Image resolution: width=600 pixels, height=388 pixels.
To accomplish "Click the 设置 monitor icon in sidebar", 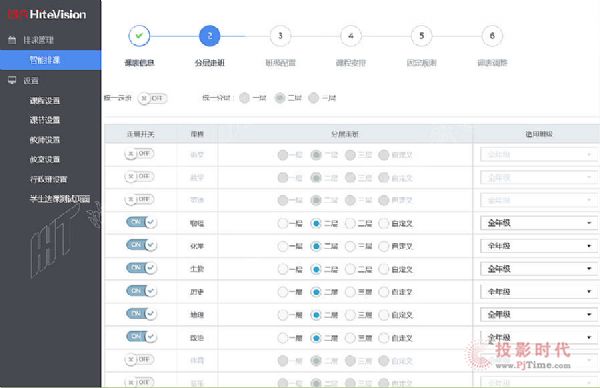I will pos(12,80).
